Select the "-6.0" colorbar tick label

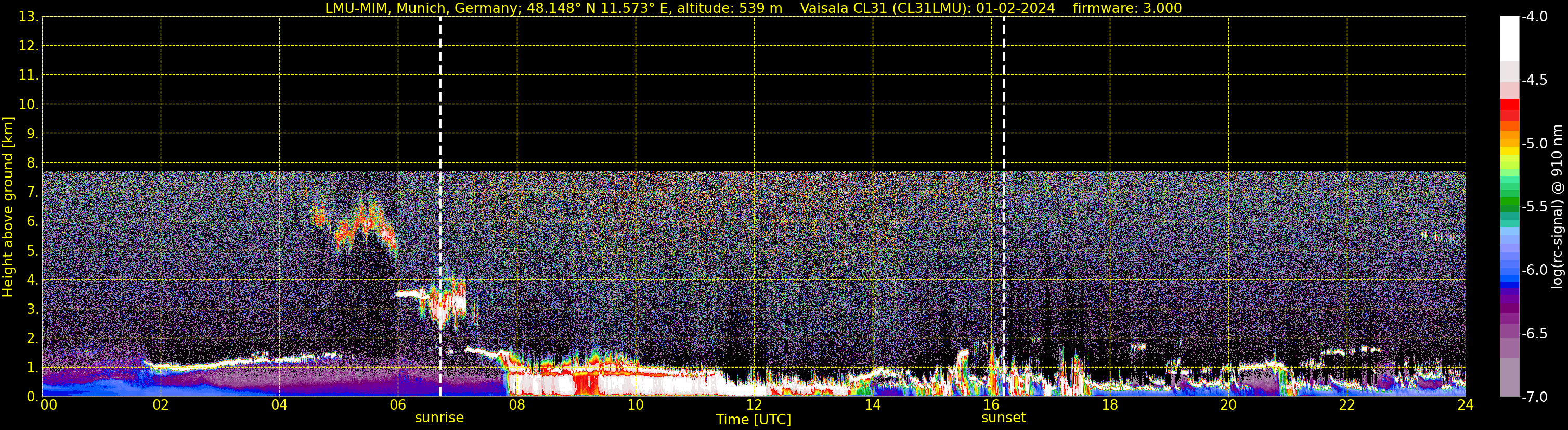1535,270
